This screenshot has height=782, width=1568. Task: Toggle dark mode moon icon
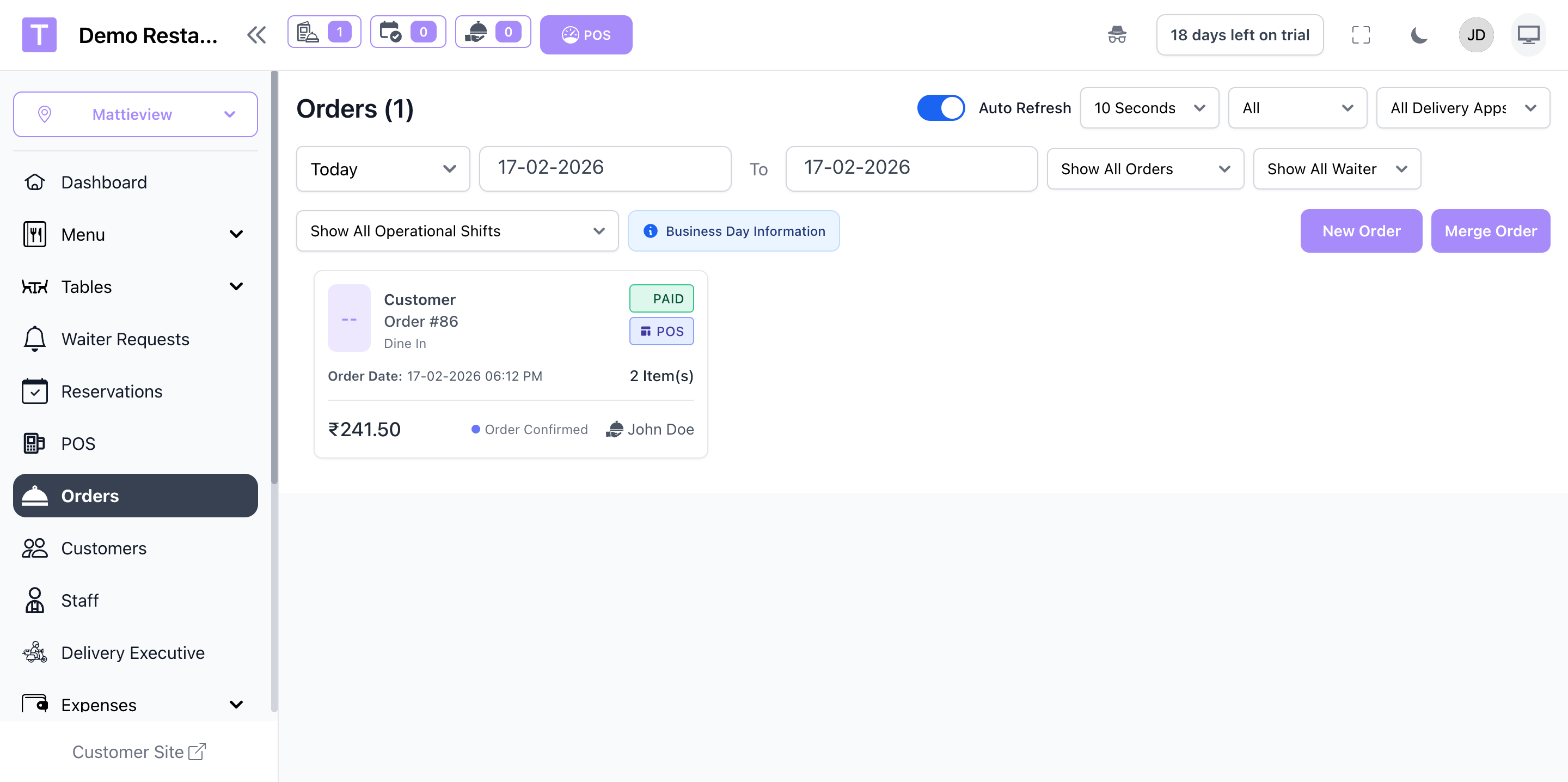pos(1418,35)
